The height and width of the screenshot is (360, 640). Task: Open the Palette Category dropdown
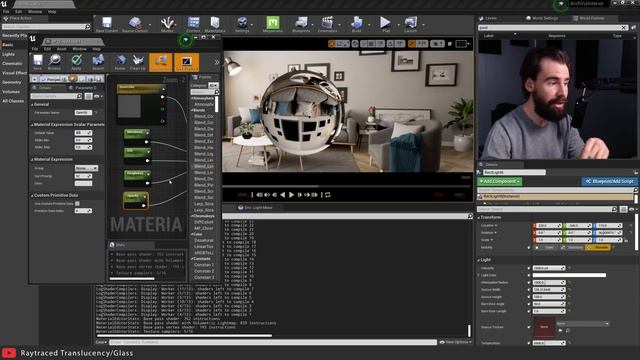tap(213, 85)
